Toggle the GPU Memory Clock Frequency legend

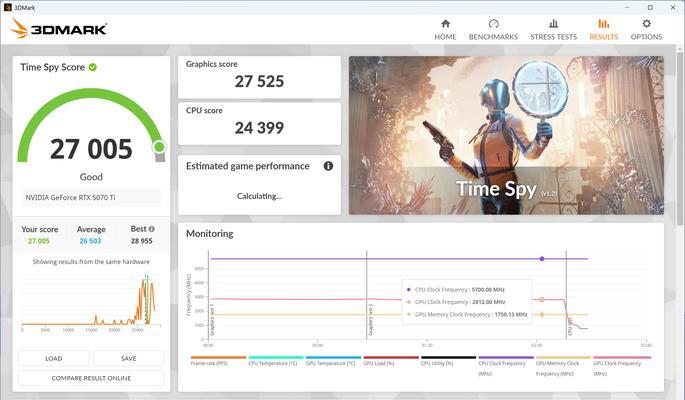coord(563,366)
